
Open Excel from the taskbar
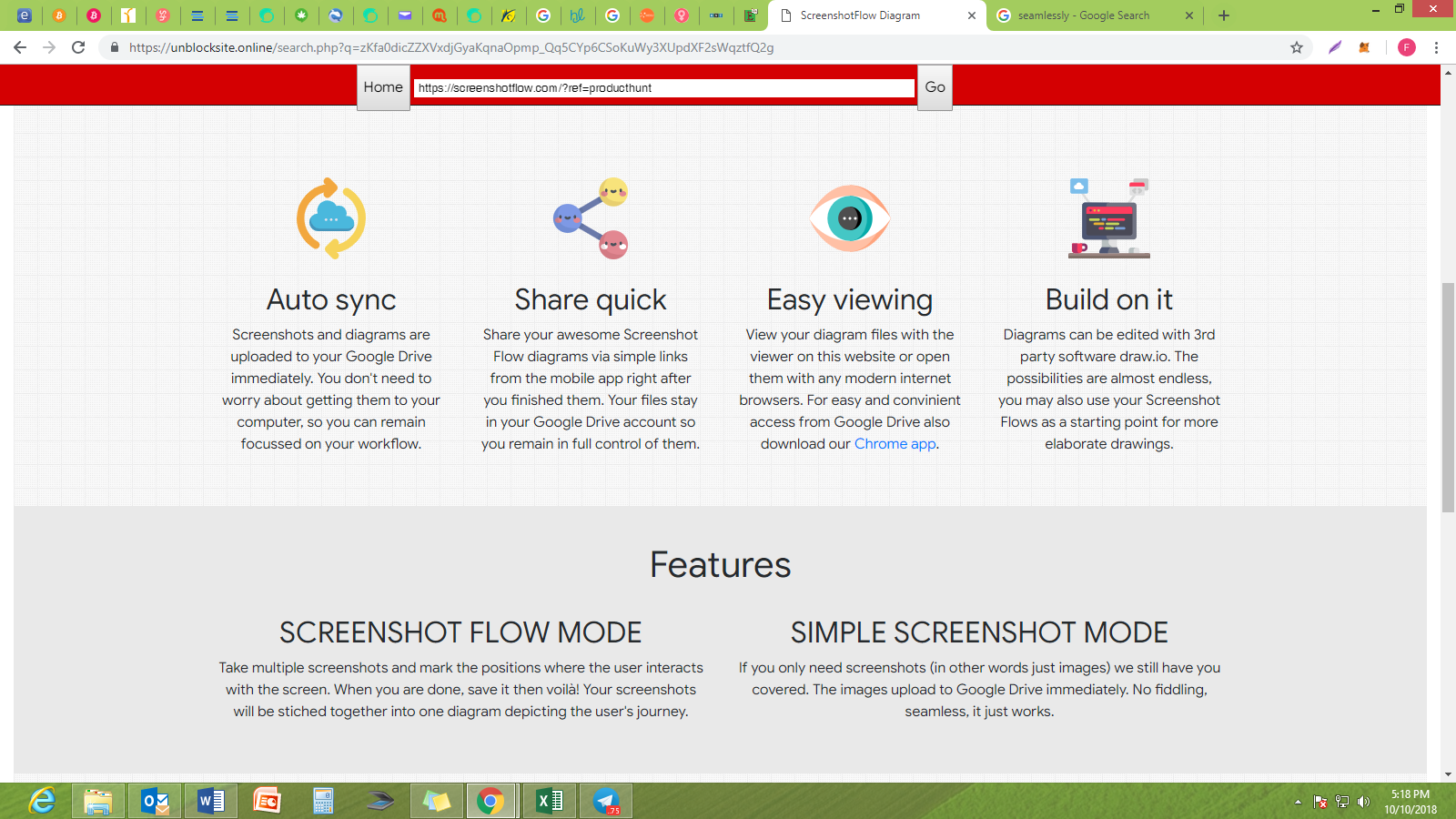(x=550, y=802)
